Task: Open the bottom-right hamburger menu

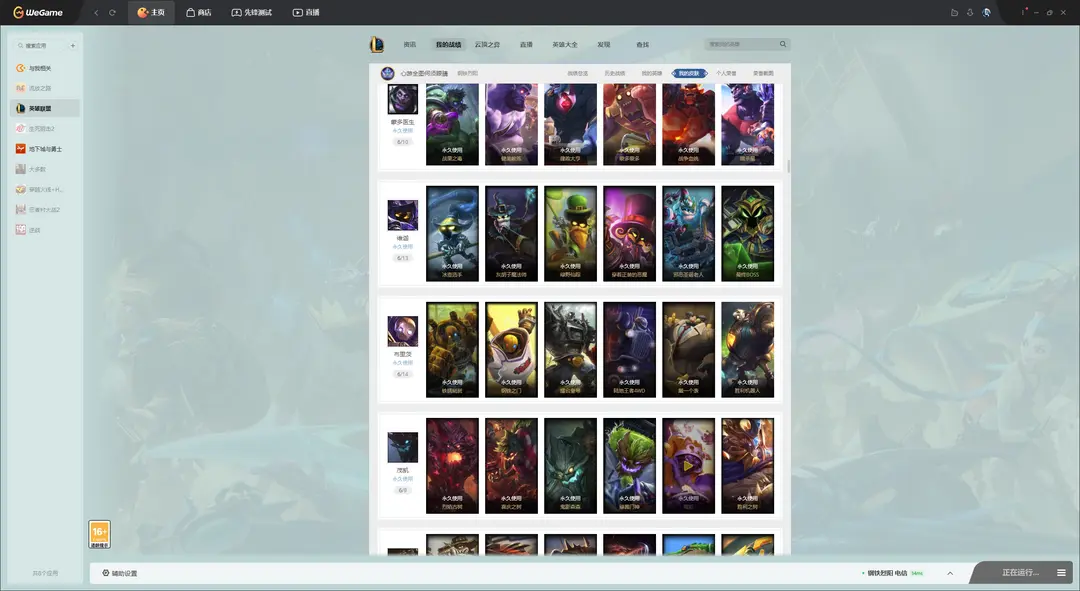Action: [1061, 572]
